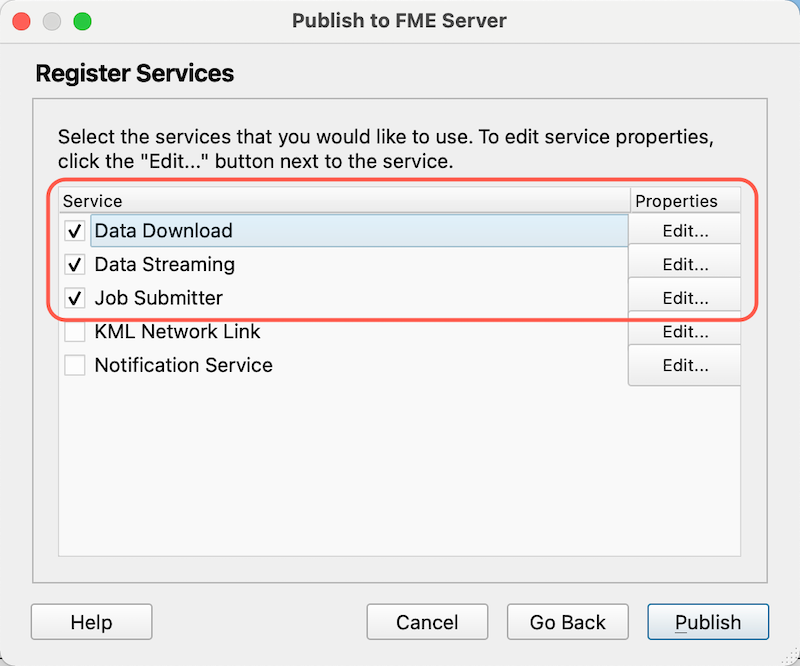Click the Service column header

[345, 201]
